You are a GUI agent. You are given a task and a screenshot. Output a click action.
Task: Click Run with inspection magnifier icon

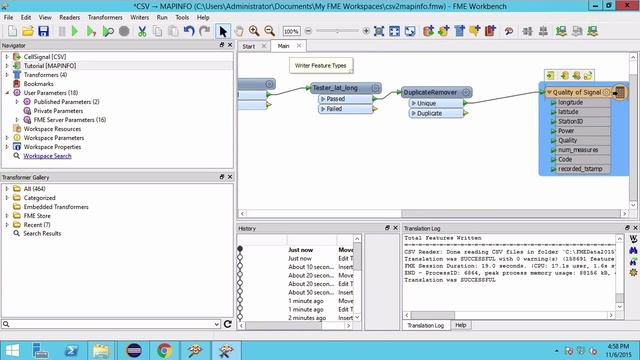pos(108,31)
